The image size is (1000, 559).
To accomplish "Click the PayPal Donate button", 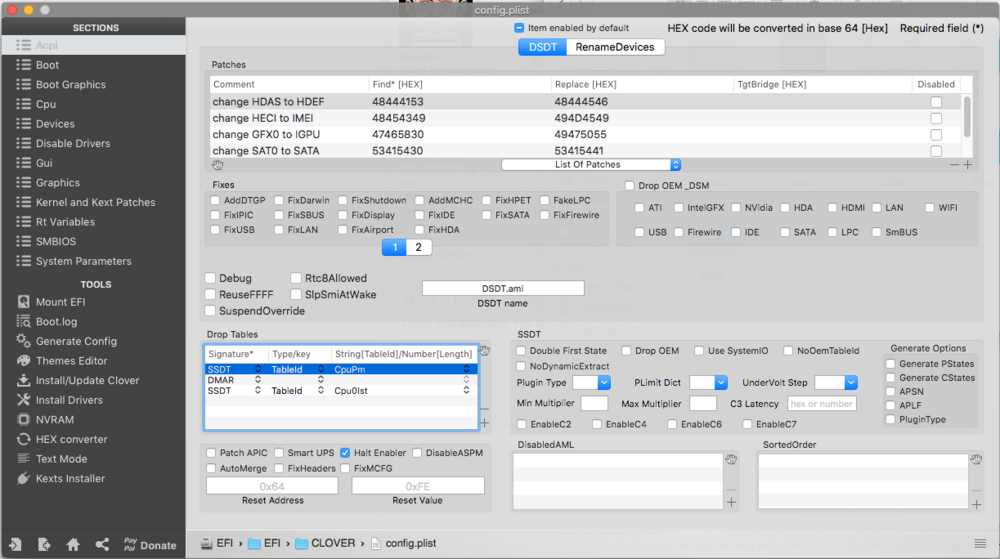I will coord(149,545).
